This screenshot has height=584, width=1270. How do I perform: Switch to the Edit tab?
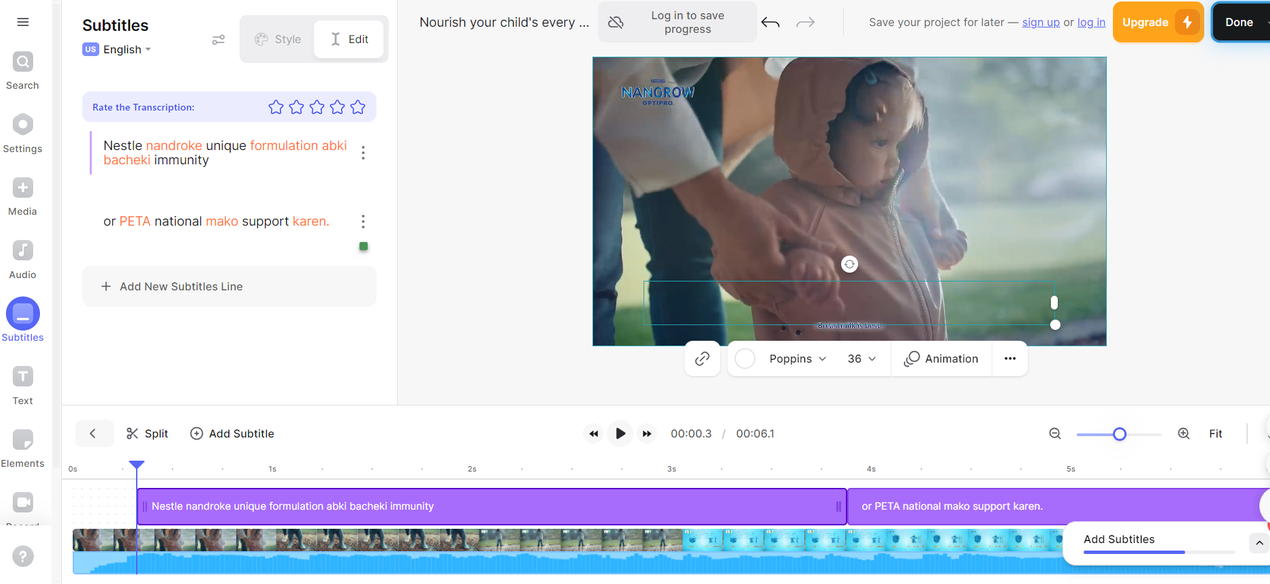pyautogui.click(x=349, y=39)
